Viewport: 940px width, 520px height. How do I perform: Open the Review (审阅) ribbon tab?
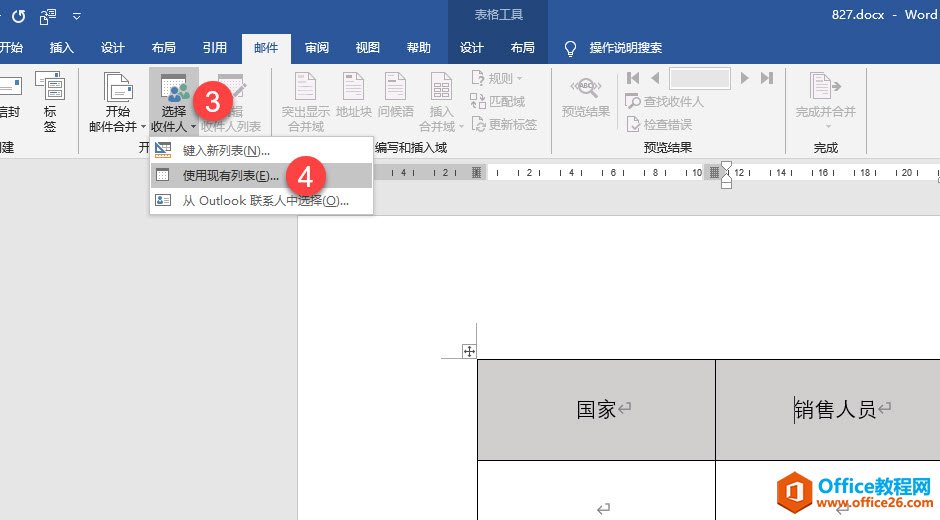(317, 48)
